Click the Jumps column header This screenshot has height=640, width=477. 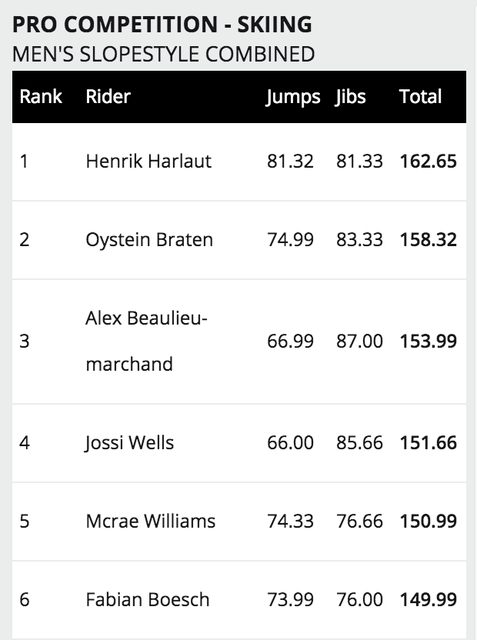tap(293, 98)
